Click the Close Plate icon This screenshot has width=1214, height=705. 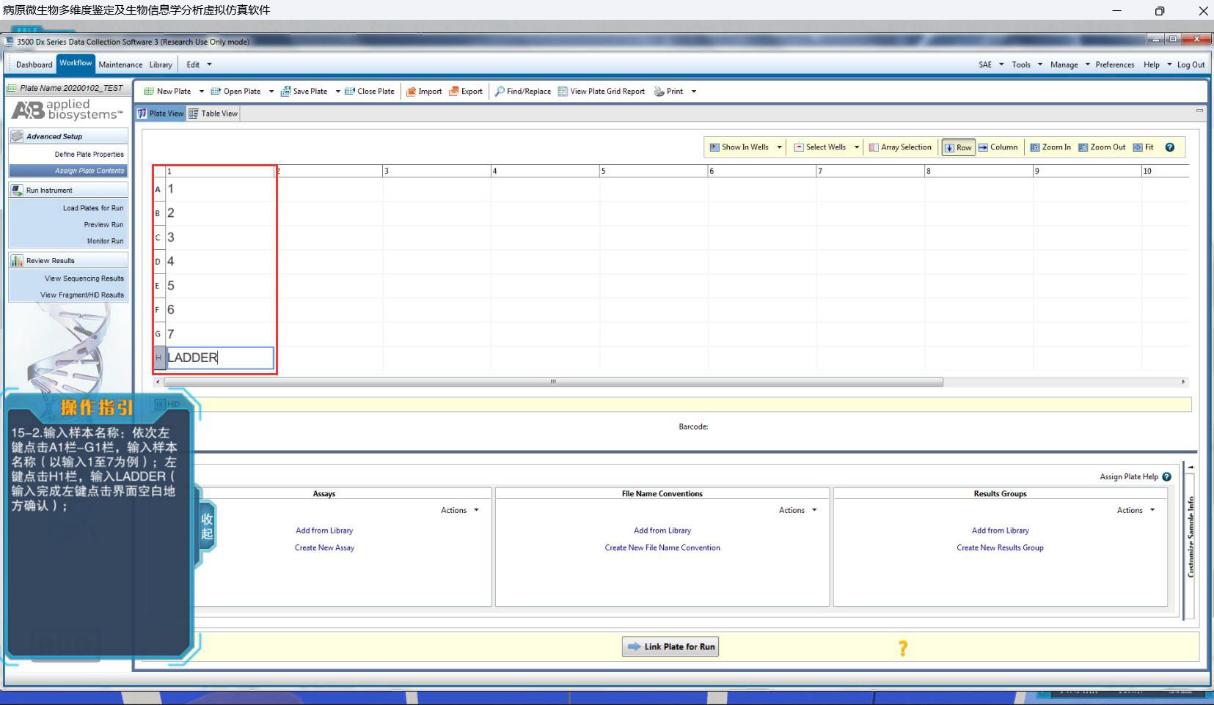coord(350,91)
